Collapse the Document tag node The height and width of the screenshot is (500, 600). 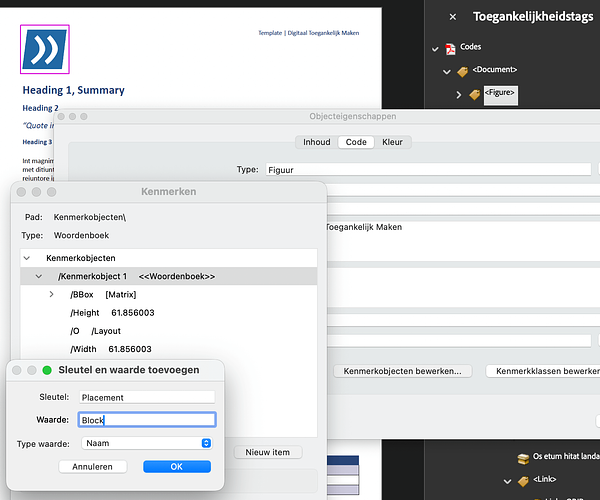447,71
